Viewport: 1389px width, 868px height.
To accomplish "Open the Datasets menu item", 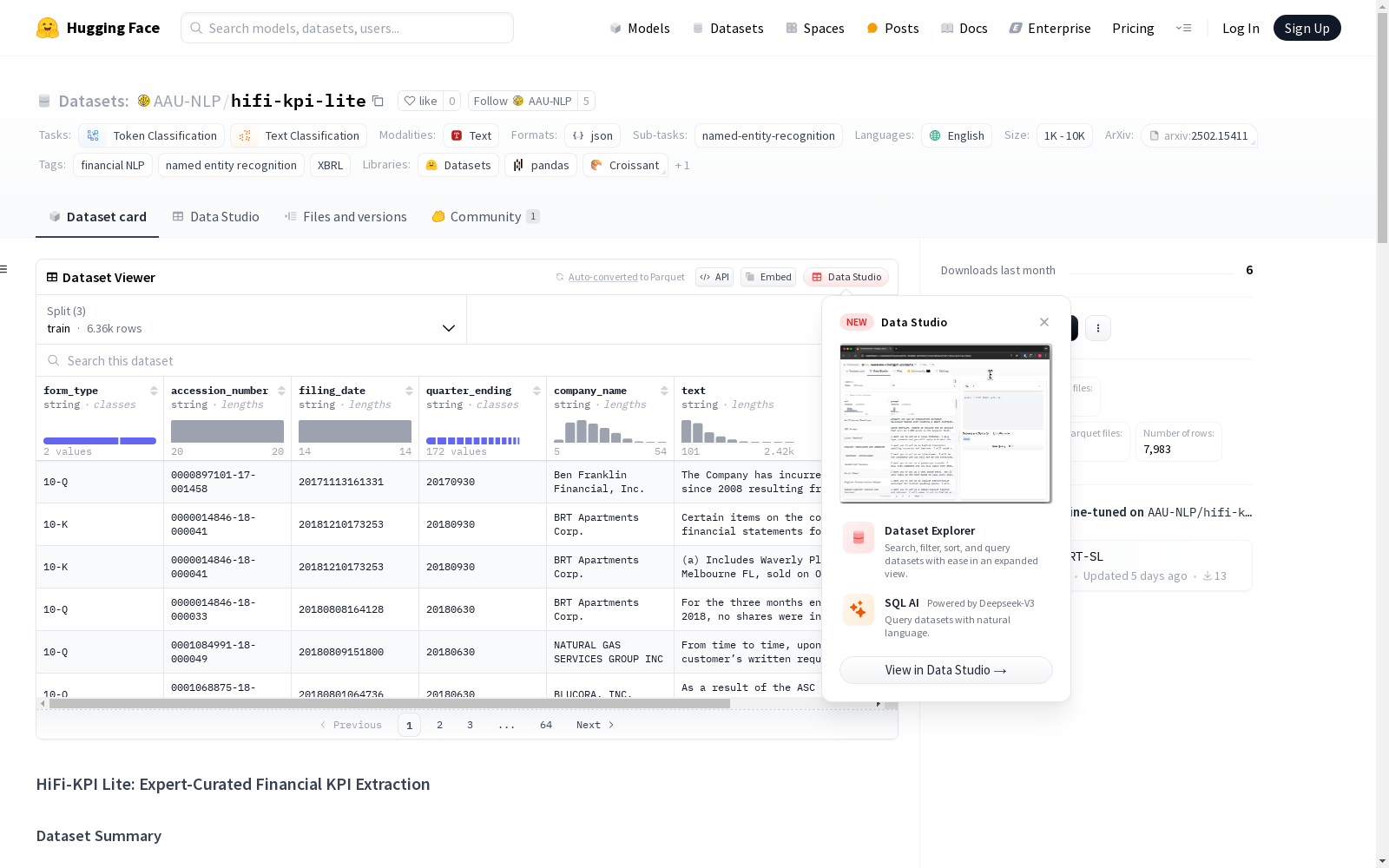I will (727, 28).
